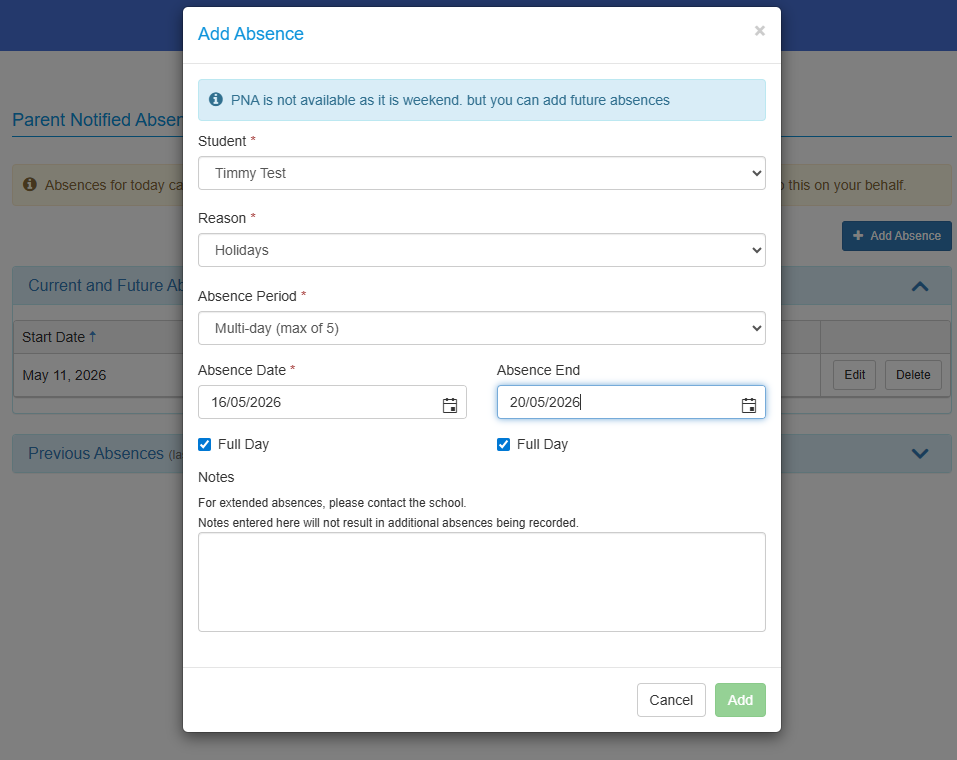Image resolution: width=957 pixels, height=760 pixels.
Task: Toggle Full Day under Absence End
Action: pos(504,444)
